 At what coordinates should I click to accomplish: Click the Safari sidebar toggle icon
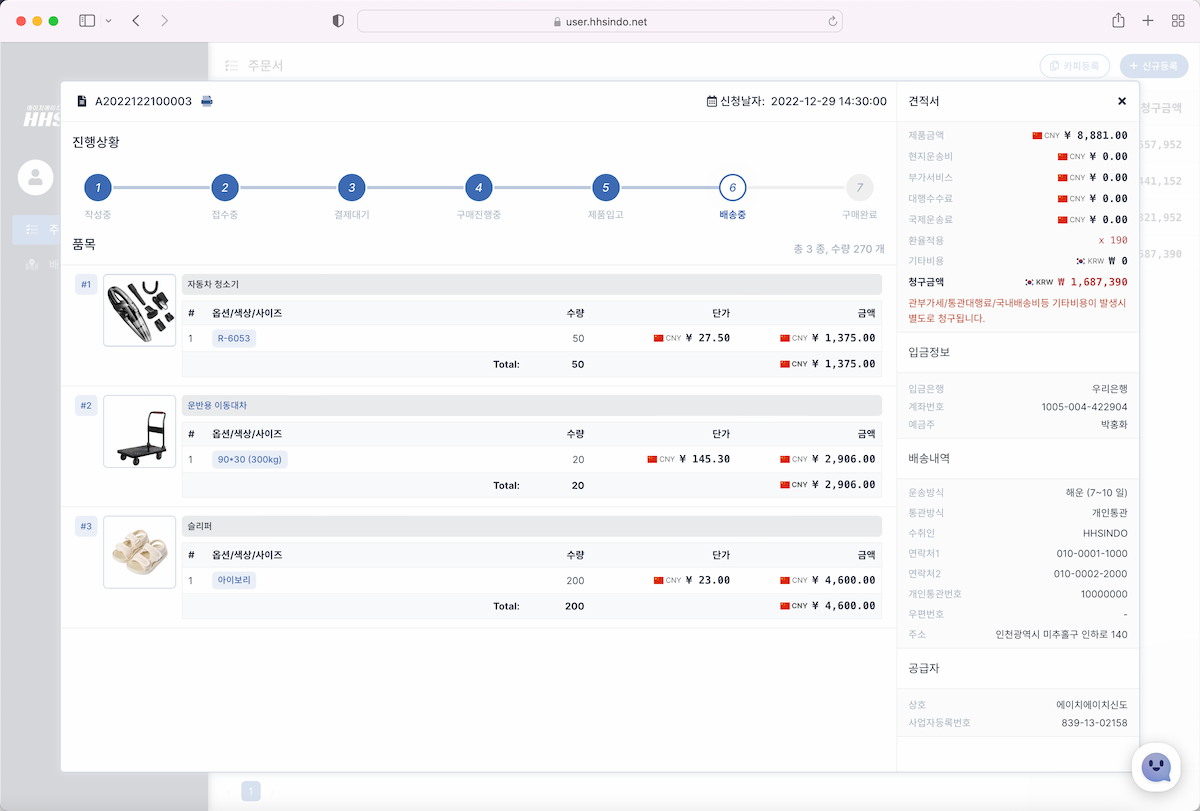point(87,21)
